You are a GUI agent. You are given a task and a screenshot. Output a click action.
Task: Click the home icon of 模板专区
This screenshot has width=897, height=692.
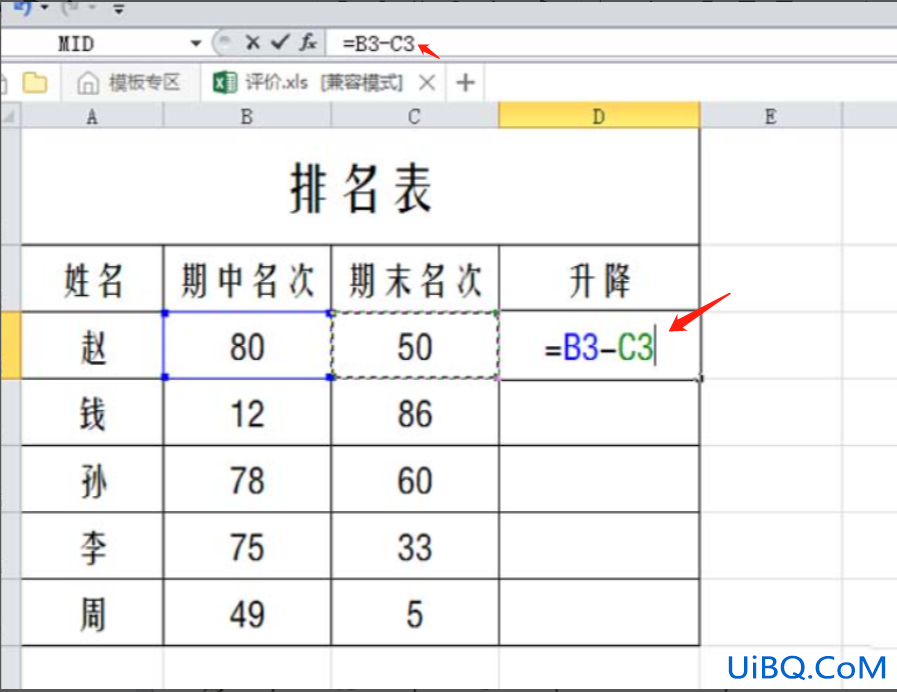(88, 83)
